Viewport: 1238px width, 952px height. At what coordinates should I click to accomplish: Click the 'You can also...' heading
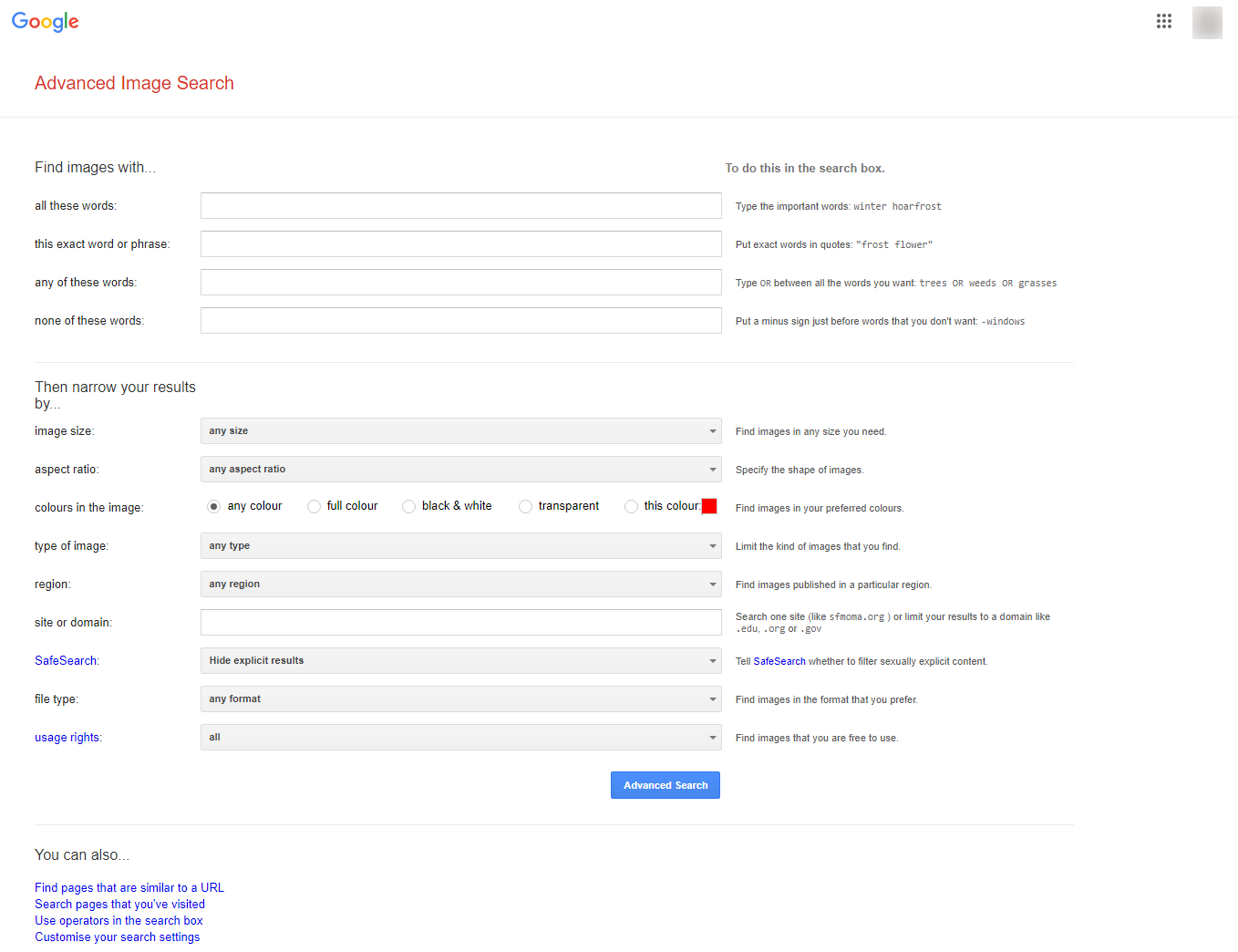click(x=82, y=855)
